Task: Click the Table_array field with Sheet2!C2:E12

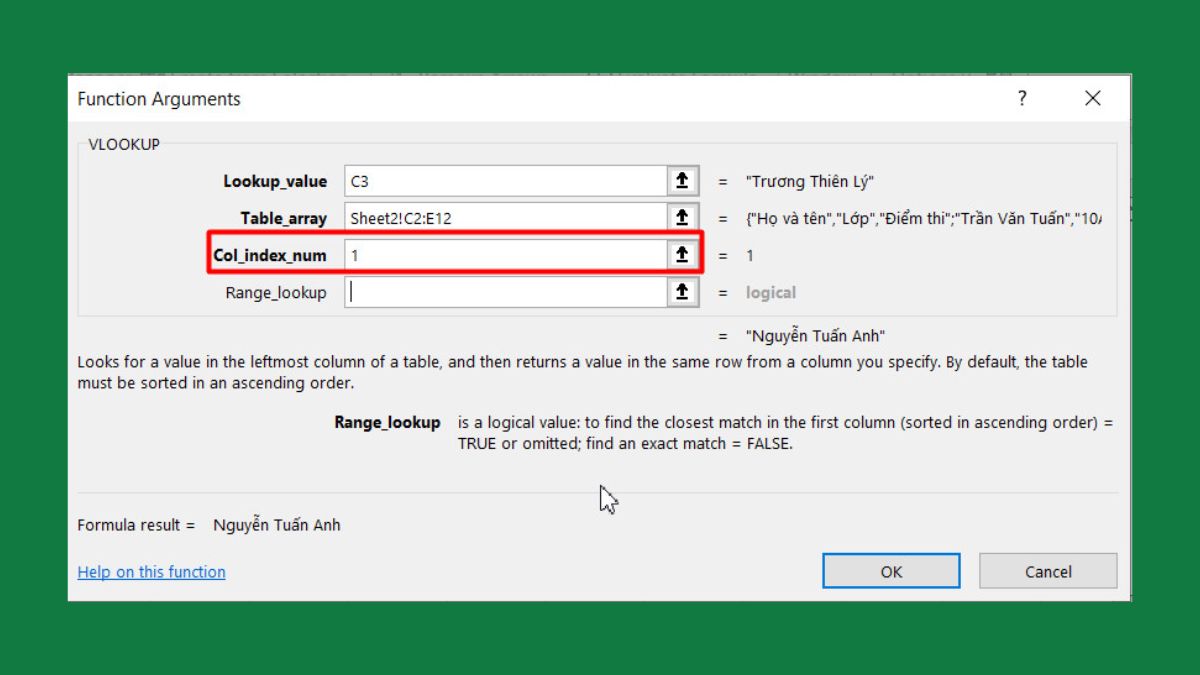Action: point(506,218)
